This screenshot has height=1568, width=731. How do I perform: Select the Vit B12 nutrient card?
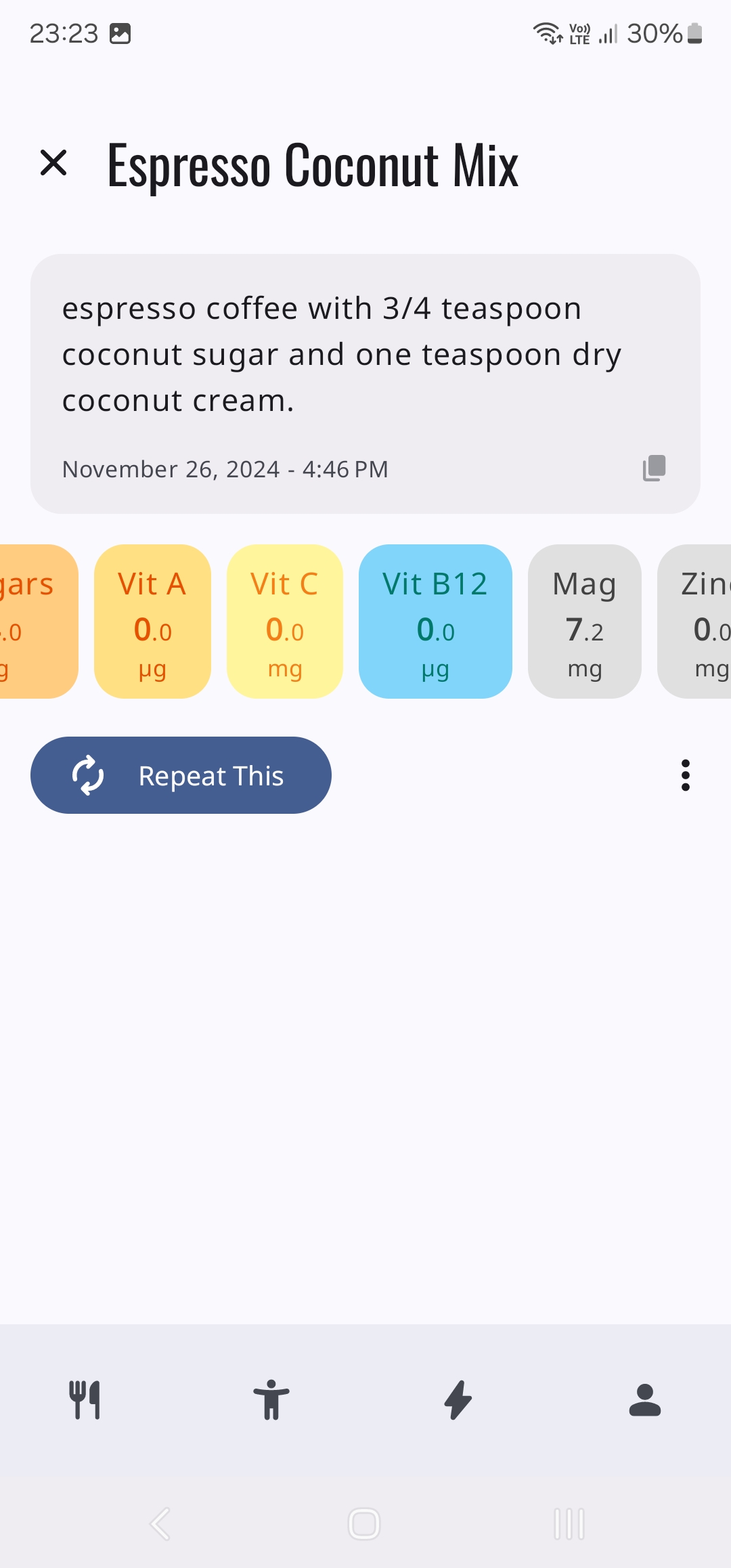tap(435, 622)
